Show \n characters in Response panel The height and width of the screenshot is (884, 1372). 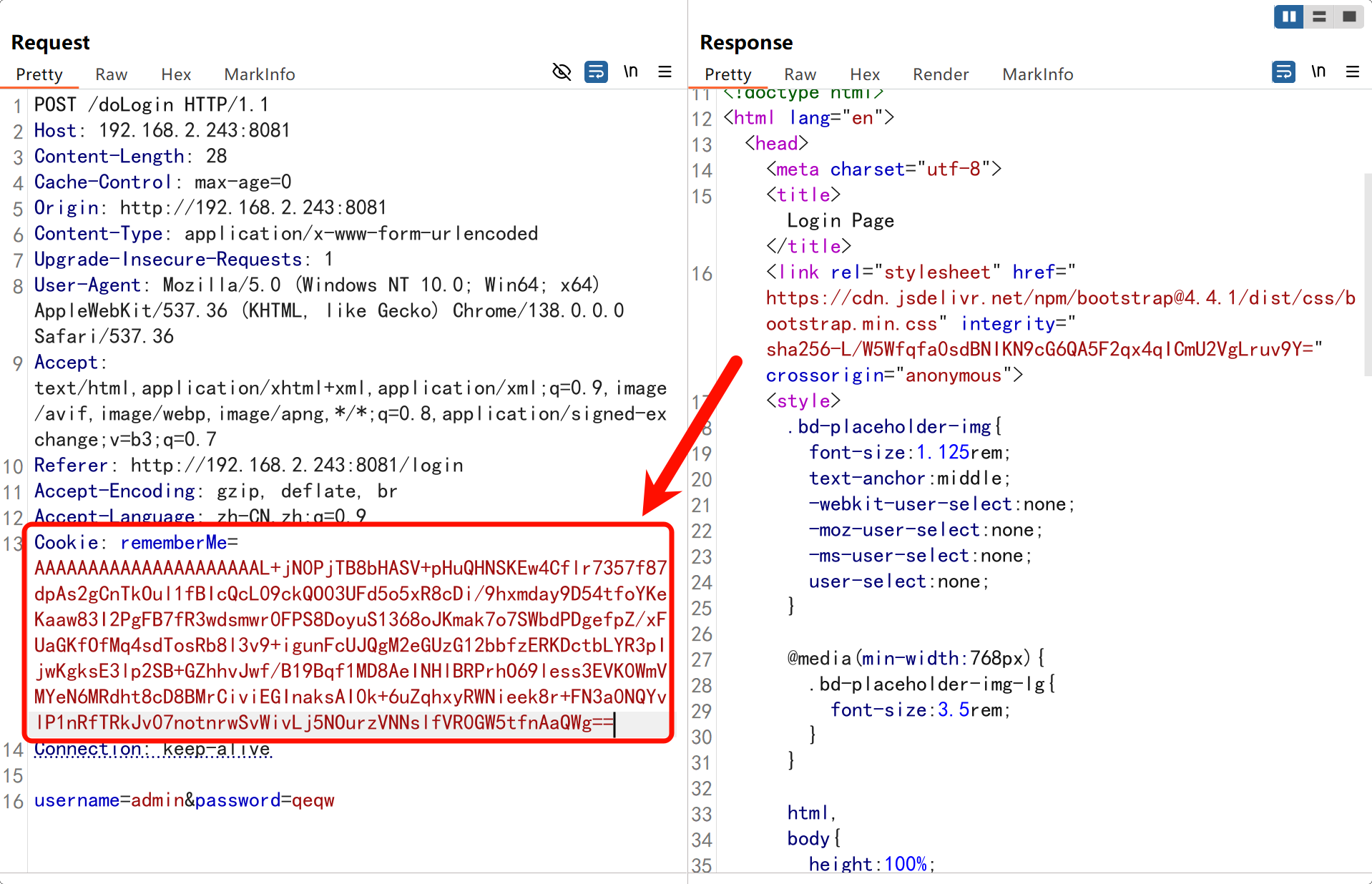pyautogui.click(x=1318, y=72)
